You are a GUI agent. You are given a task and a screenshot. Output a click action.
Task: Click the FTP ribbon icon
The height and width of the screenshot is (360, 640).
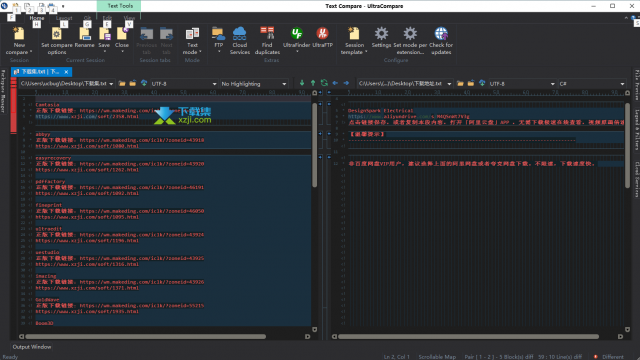[x=218, y=34]
